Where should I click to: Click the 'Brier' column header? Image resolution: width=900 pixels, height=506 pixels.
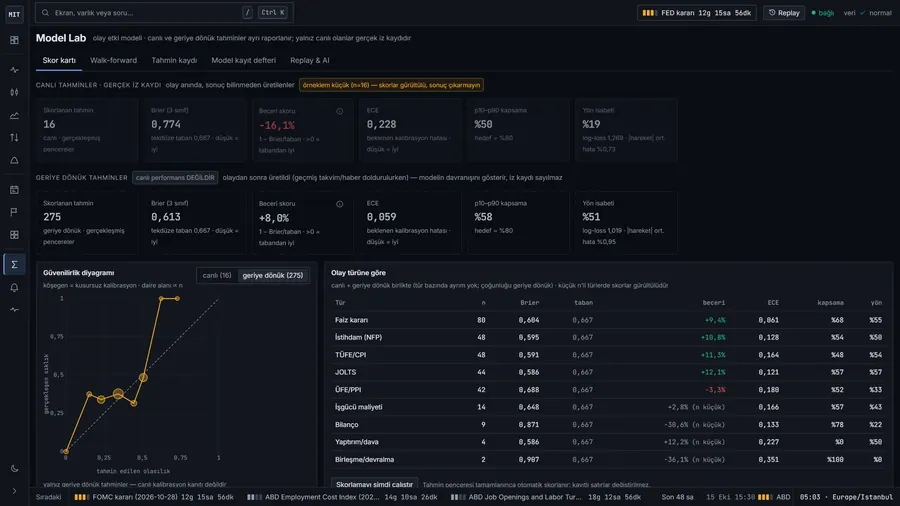[529, 302]
